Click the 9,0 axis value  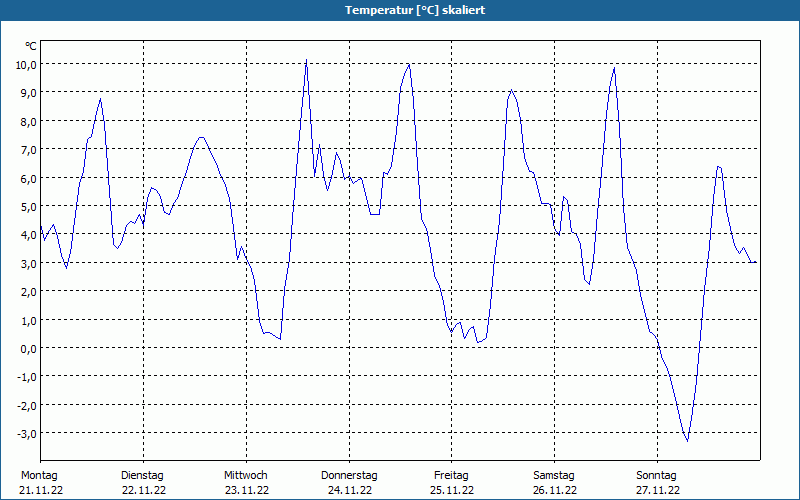click(x=29, y=92)
